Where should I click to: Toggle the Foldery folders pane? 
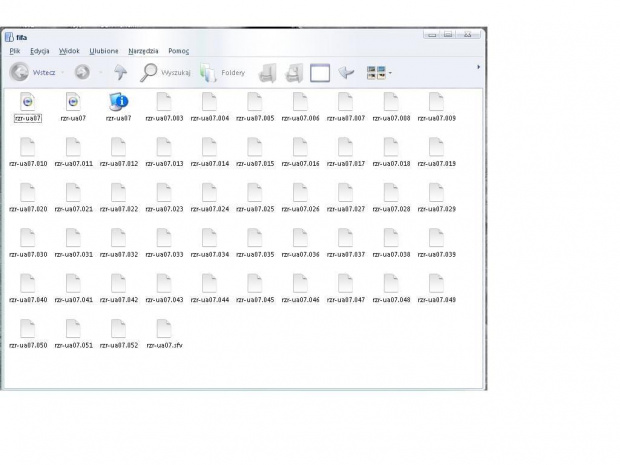[222, 72]
